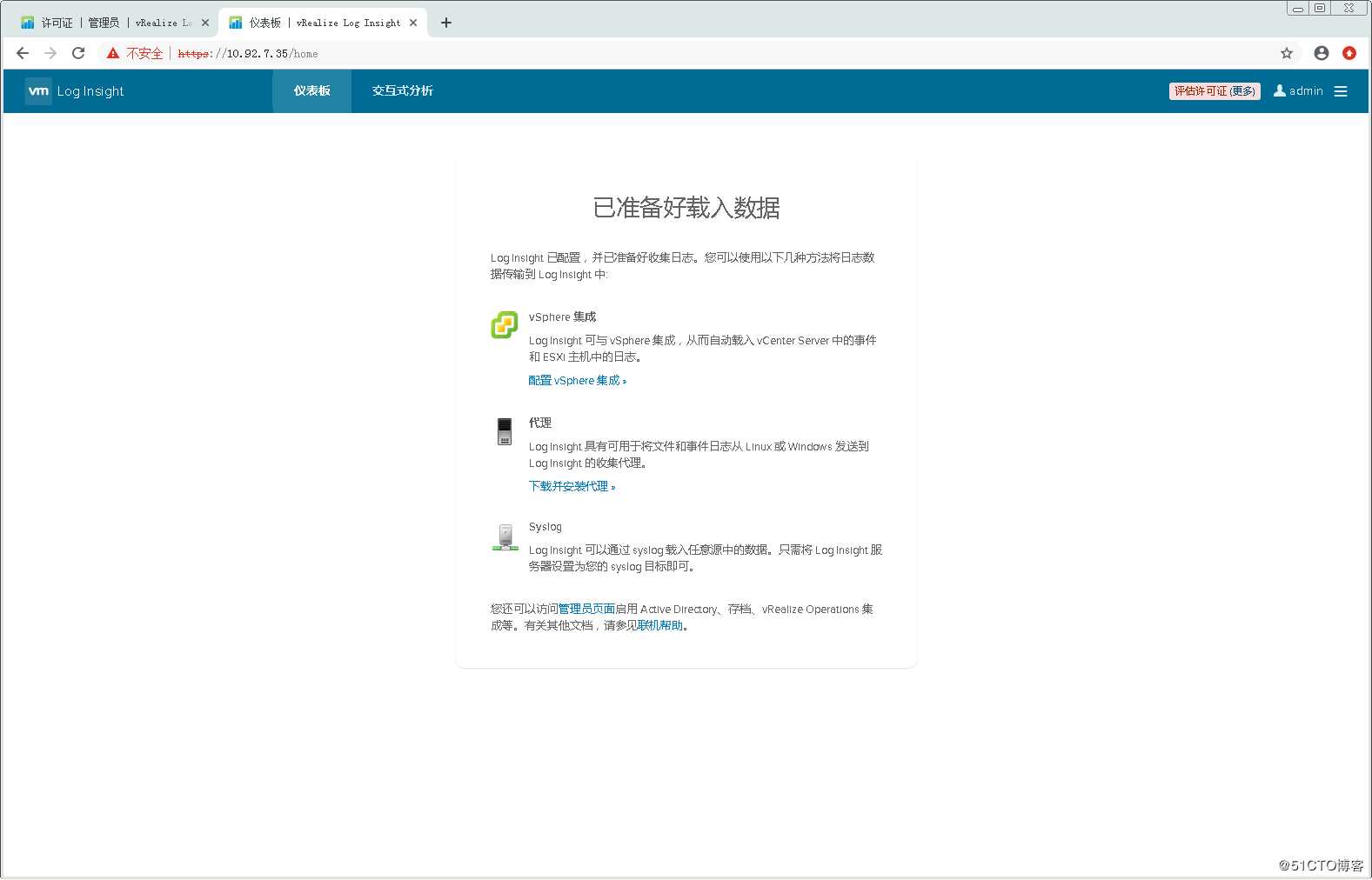Switch to 交互式分析 interactive analytics
This screenshot has height=880, width=1372.
[403, 91]
